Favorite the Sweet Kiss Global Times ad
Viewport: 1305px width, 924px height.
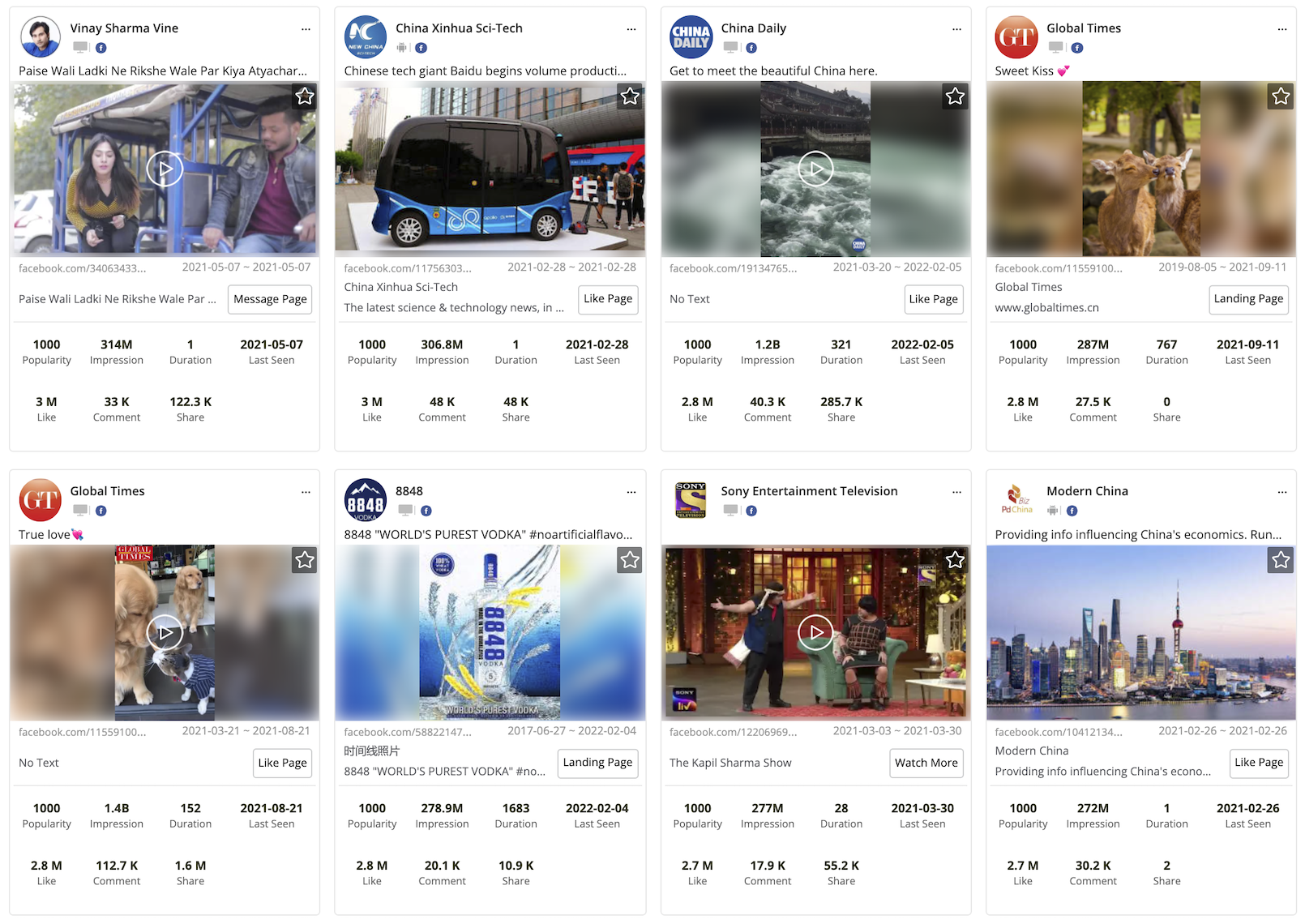[1281, 96]
